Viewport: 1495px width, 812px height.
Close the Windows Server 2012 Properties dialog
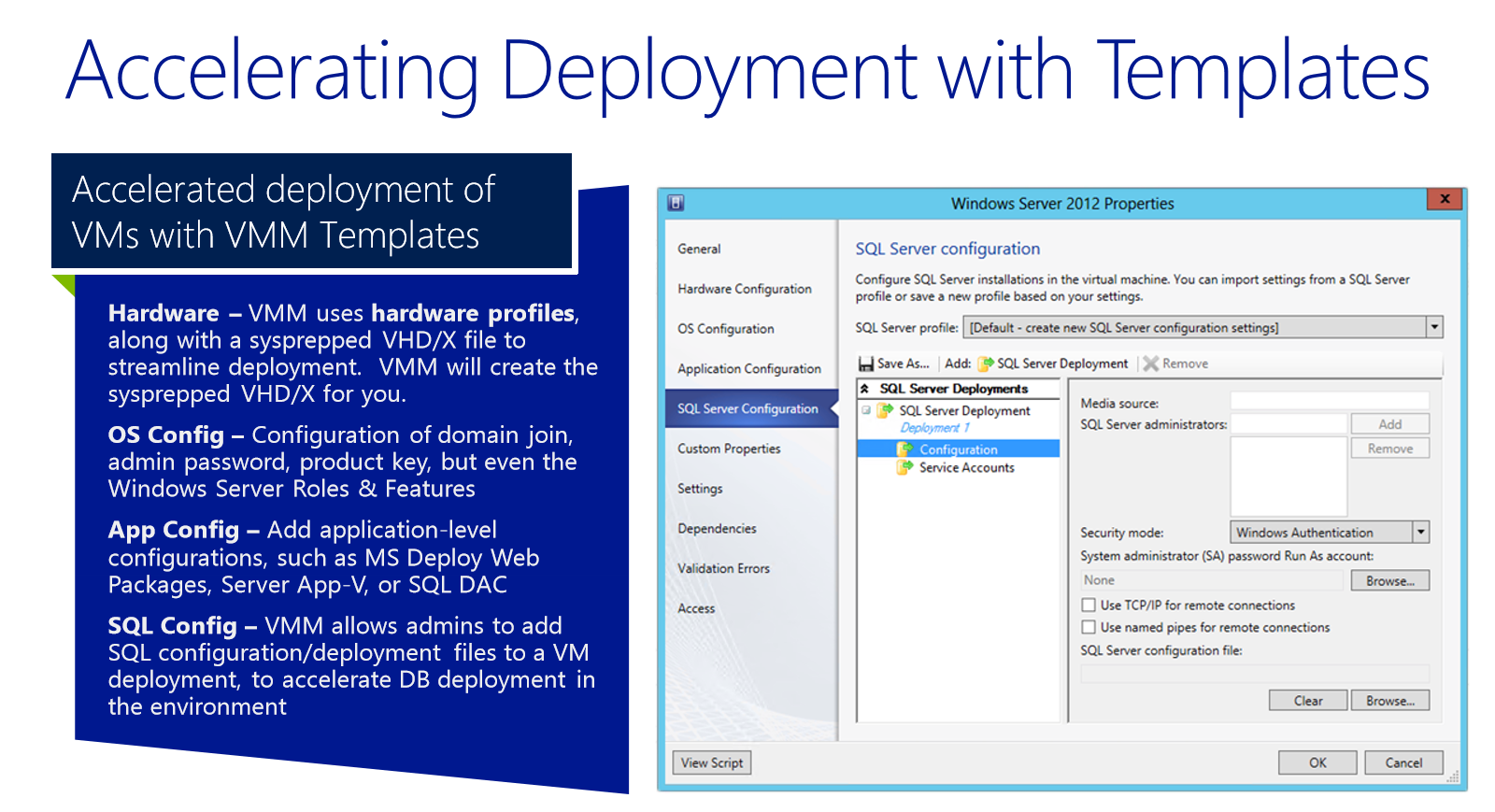click(1445, 199)
